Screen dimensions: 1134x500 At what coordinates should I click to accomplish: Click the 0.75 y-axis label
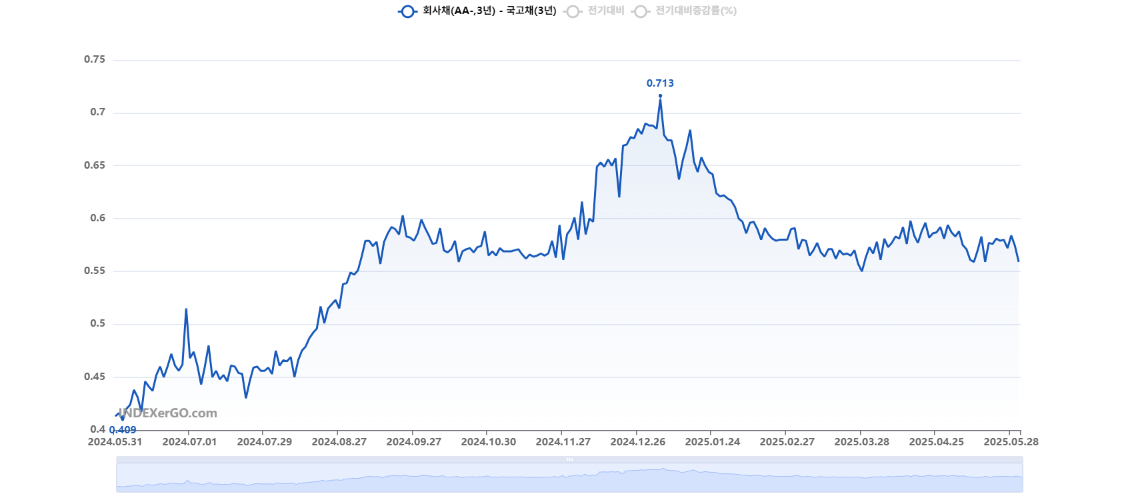(x=95, y=60)
